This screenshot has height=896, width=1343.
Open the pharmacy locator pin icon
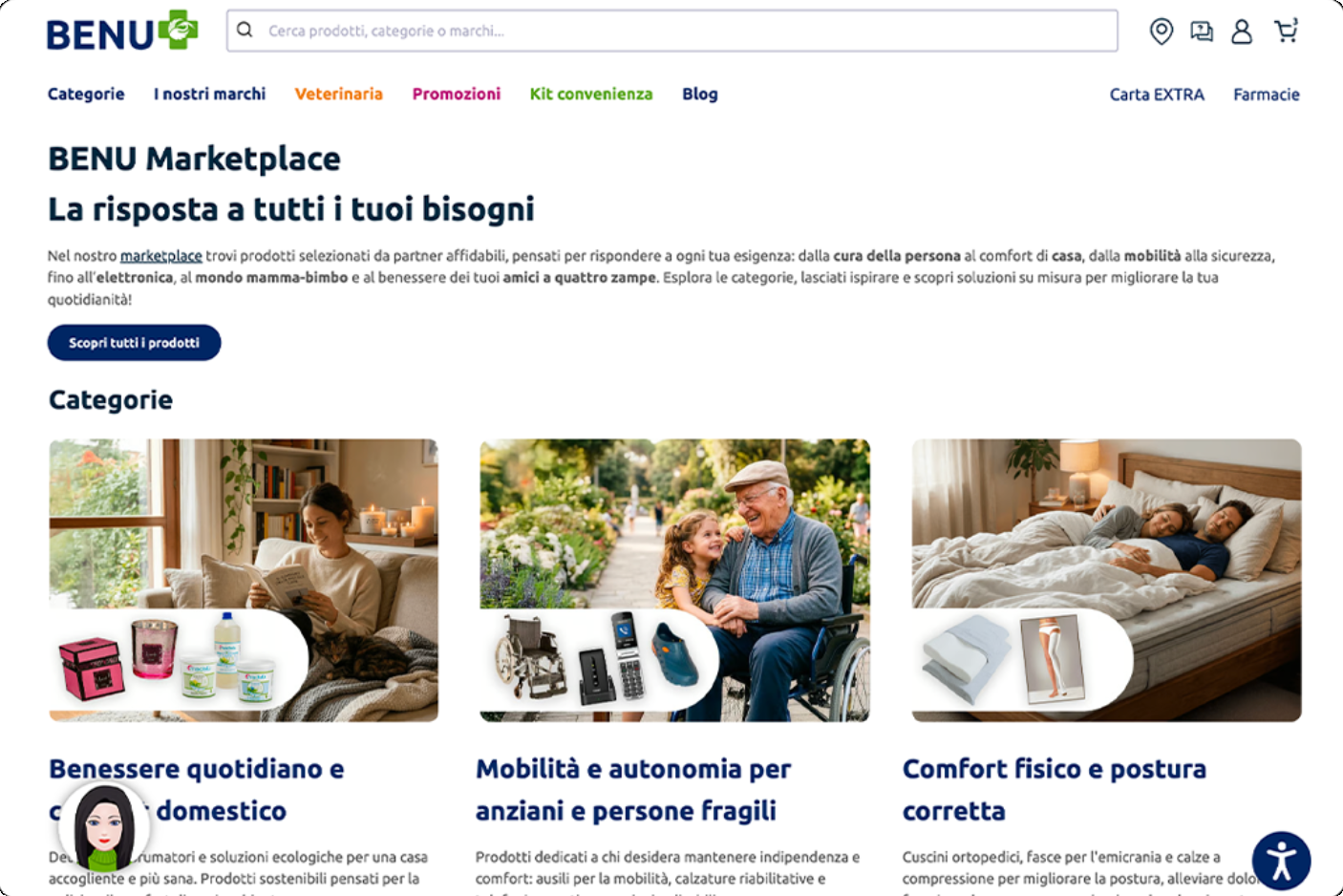tap(1161, 32)
